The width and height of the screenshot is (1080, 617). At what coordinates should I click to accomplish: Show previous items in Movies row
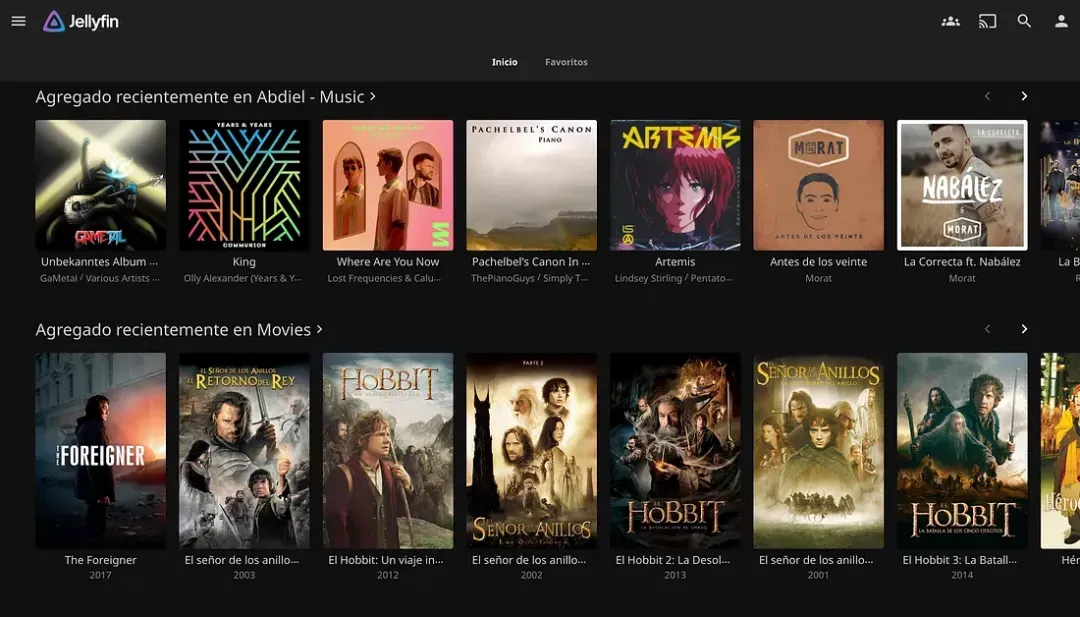(988, 329)
